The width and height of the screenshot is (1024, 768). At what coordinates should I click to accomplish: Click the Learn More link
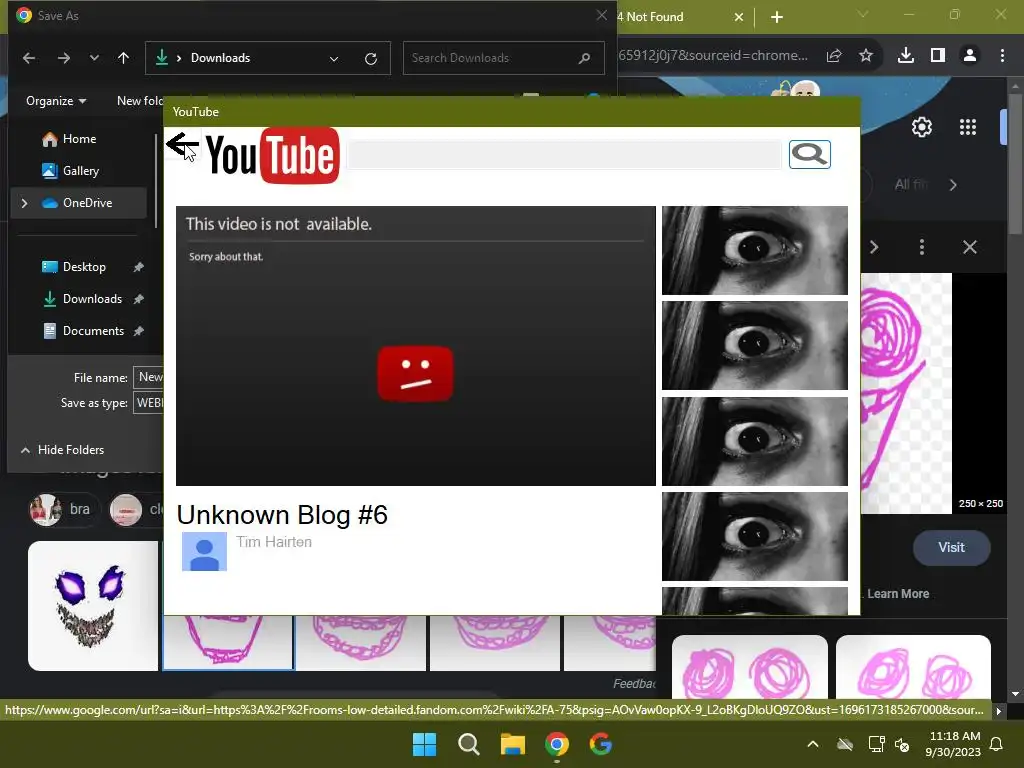pyautogui.click(x=898, y=594)
